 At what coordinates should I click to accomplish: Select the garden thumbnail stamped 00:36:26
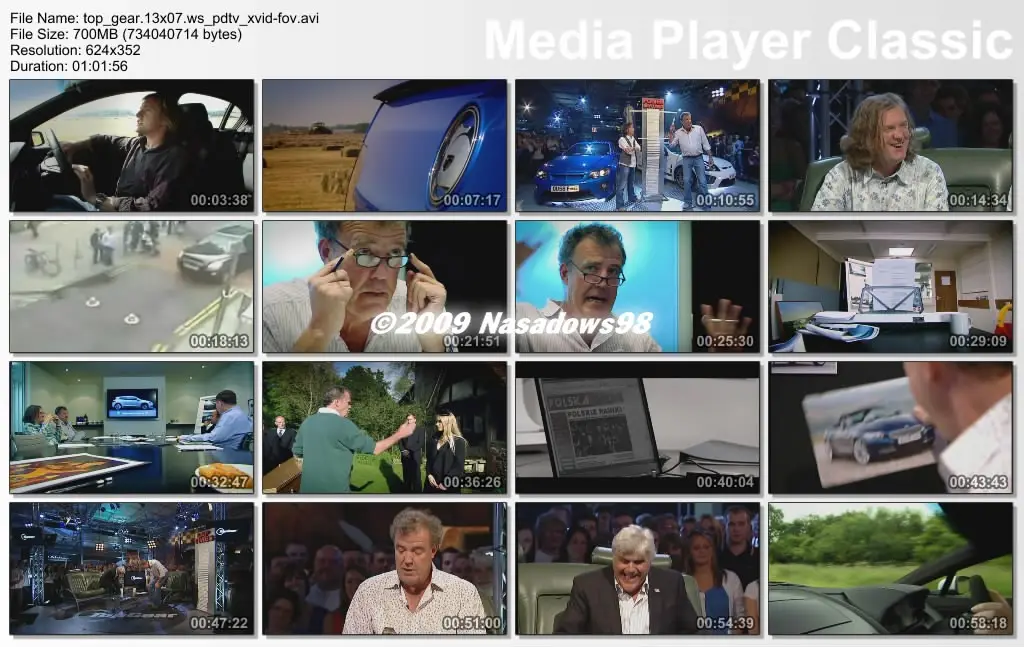point(385,428)
